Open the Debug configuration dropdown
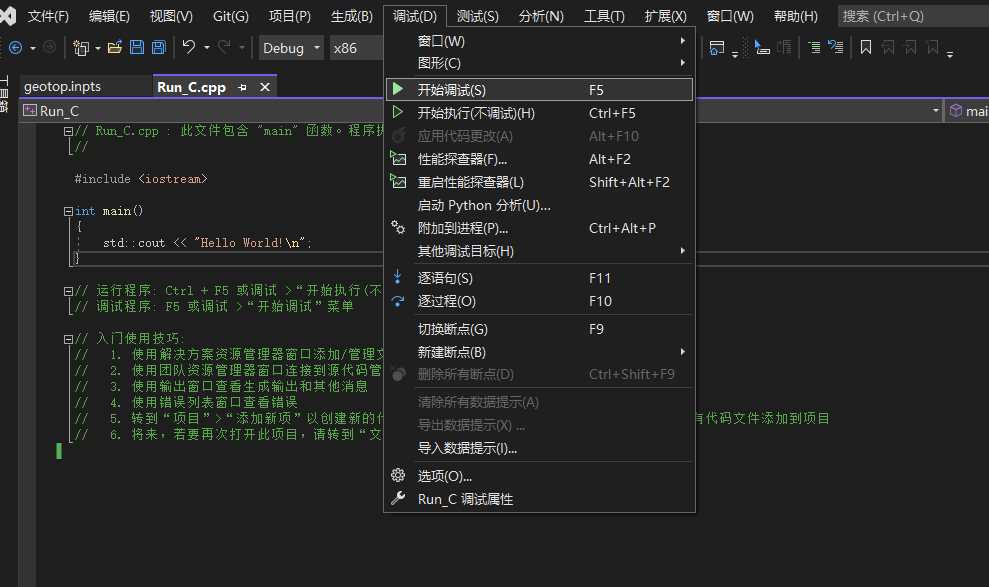This screenshot has width=989, height=587. pyautogui.click(x=291, y=48)
